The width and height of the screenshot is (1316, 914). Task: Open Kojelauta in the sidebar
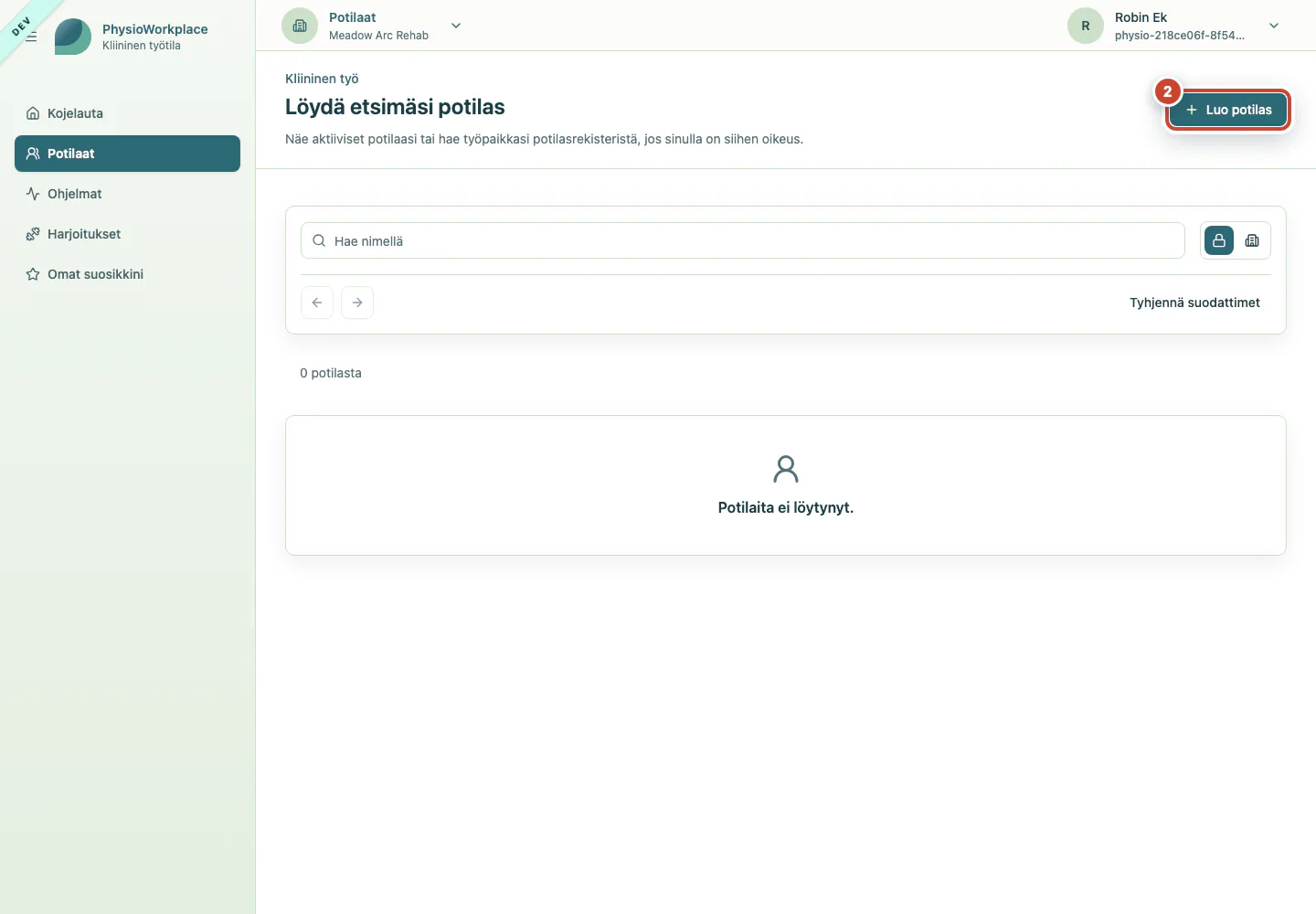click(x=127, y=113)
